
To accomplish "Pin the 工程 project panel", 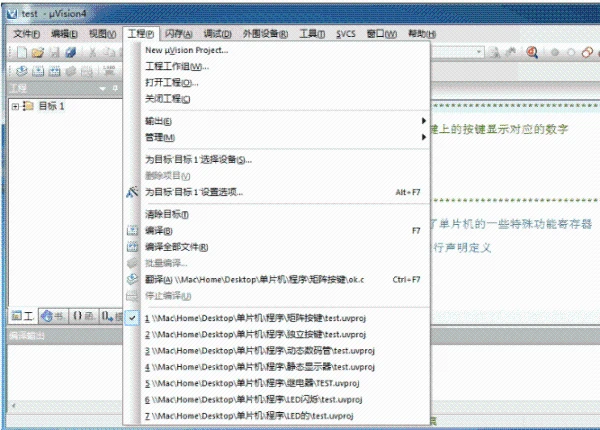I will click(x=115, y=88).
